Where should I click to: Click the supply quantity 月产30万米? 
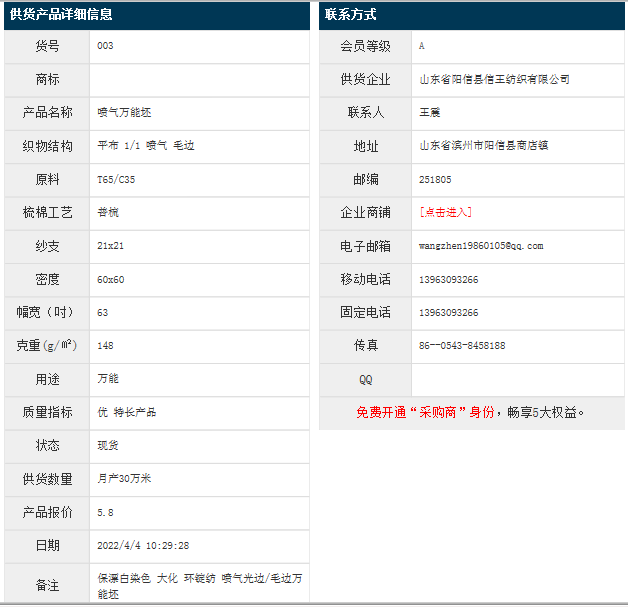tap(124, 479)
